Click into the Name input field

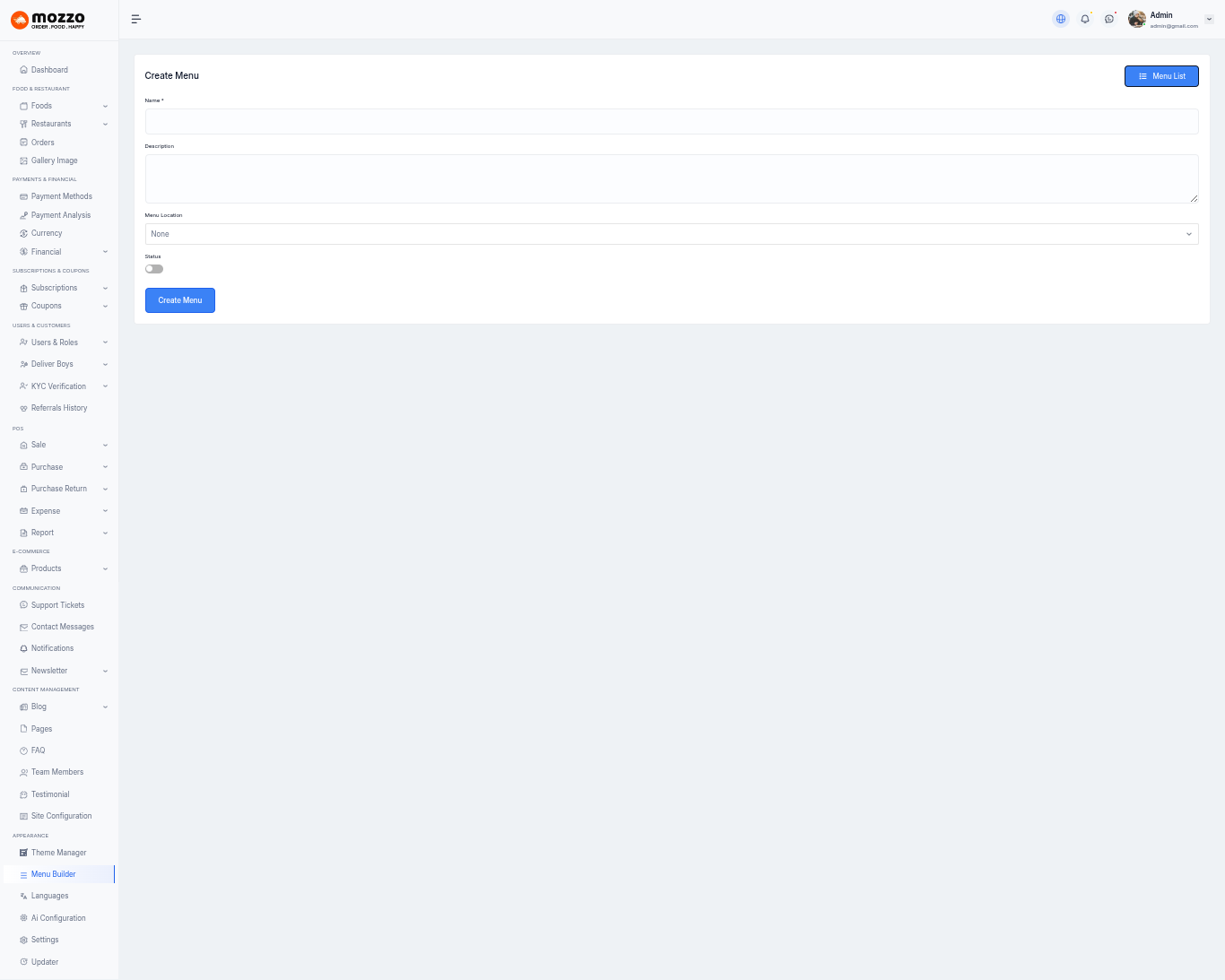(x=671, y=122)
